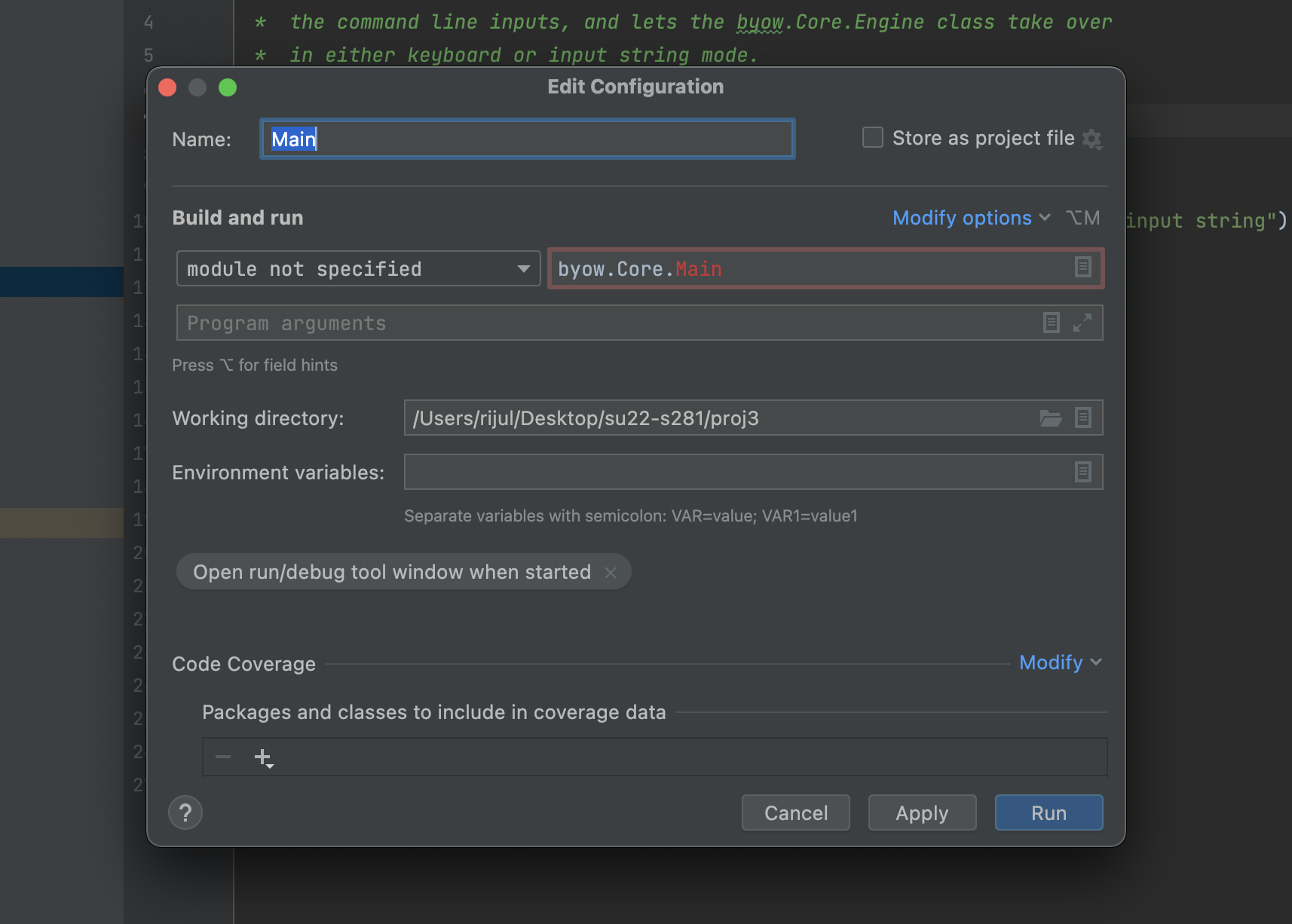Click macro icon in Working directory field

[1082, 418]
